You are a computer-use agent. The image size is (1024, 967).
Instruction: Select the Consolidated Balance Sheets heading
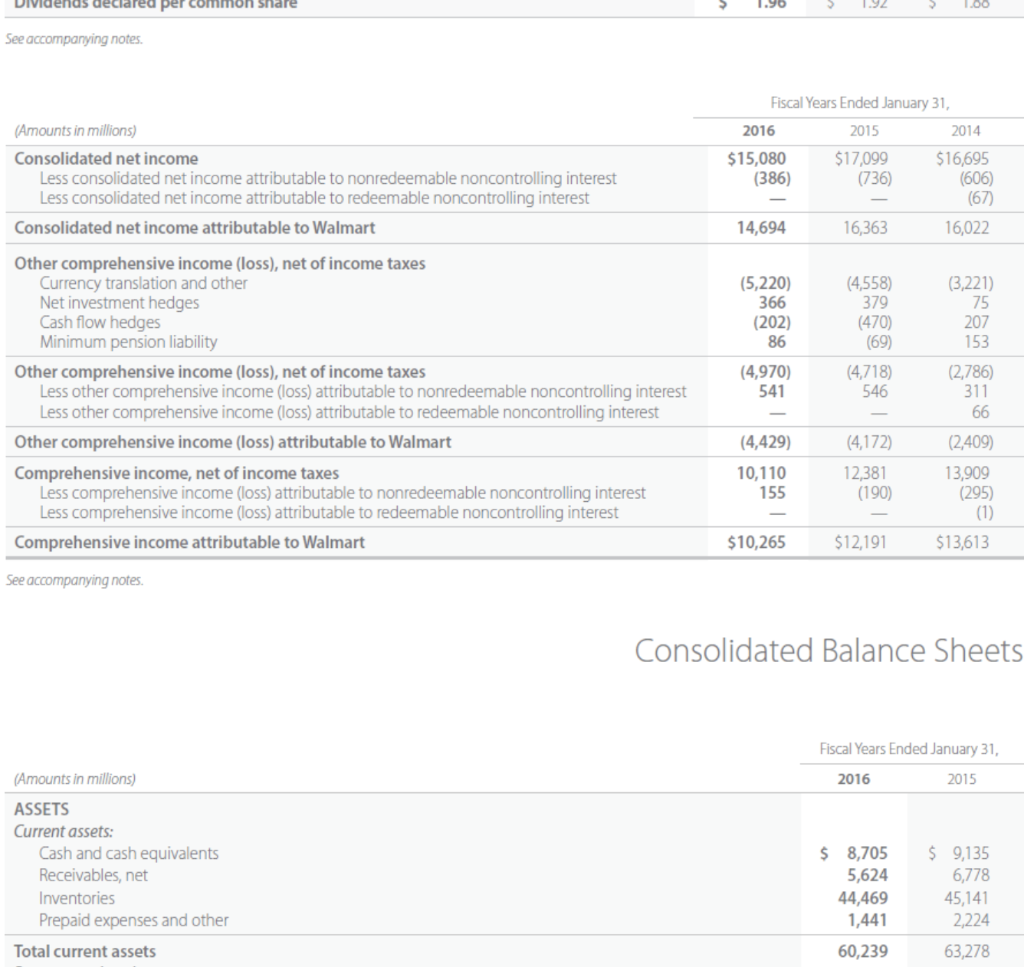[828, 650]
